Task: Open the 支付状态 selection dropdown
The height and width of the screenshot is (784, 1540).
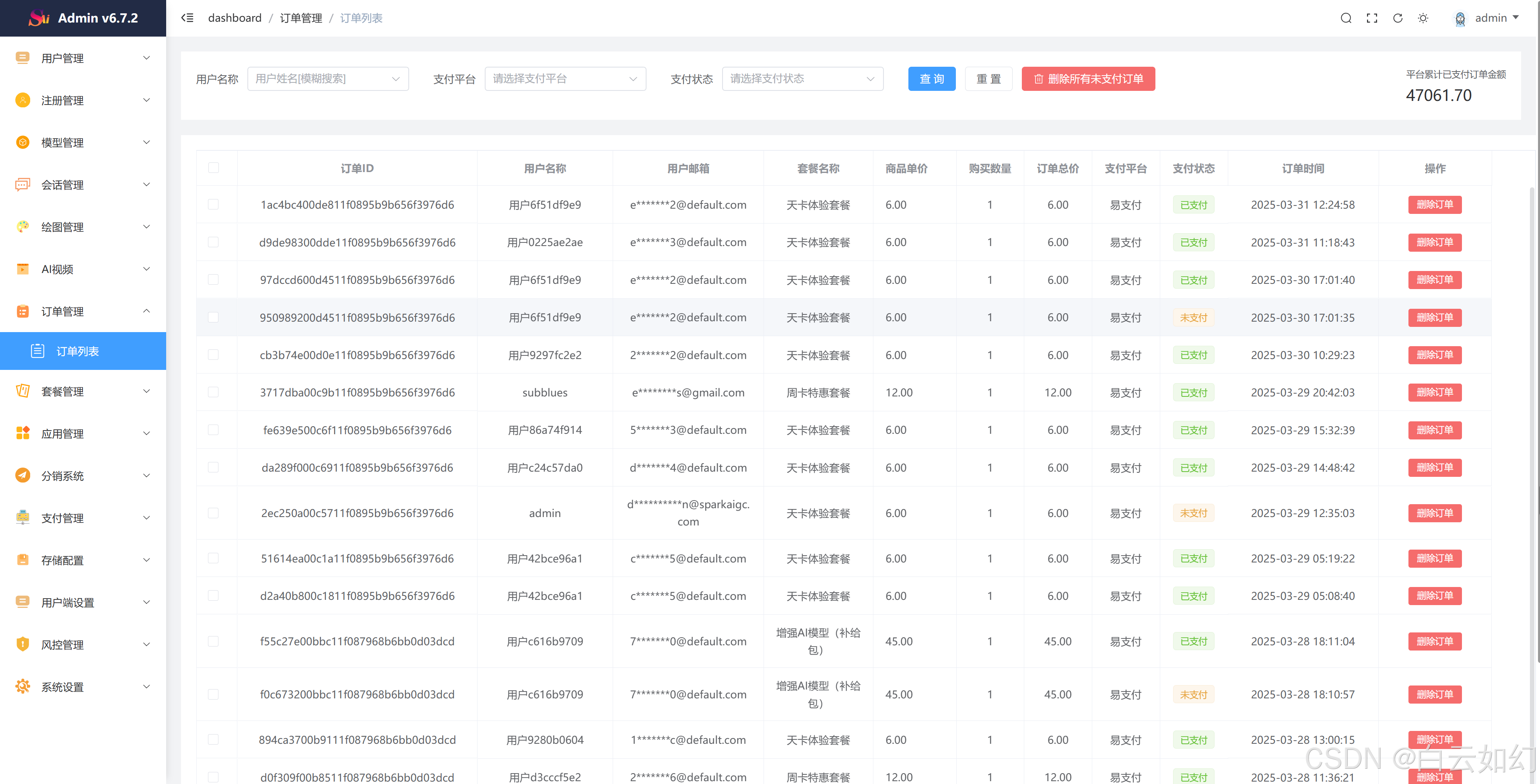Action: [802, 79]
